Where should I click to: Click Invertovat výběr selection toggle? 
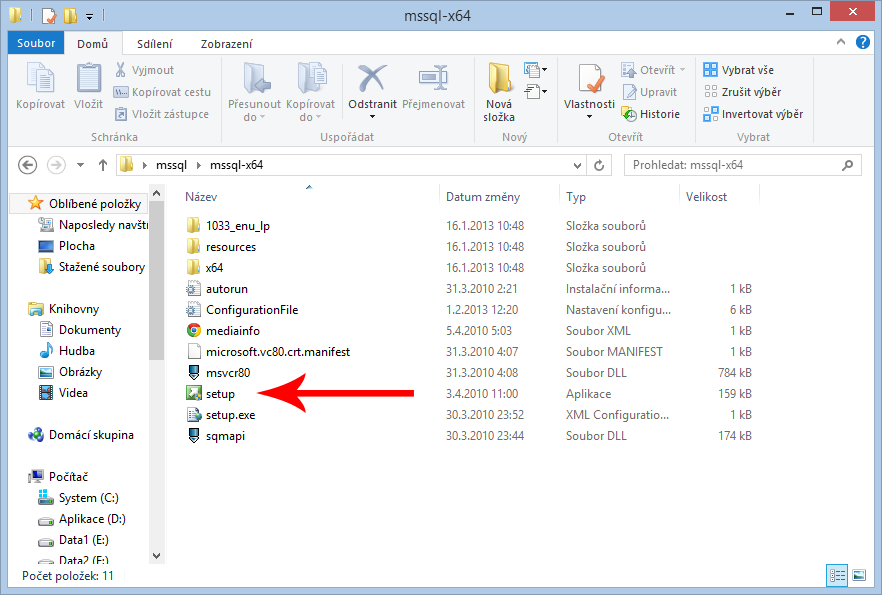tap(753, 114)
